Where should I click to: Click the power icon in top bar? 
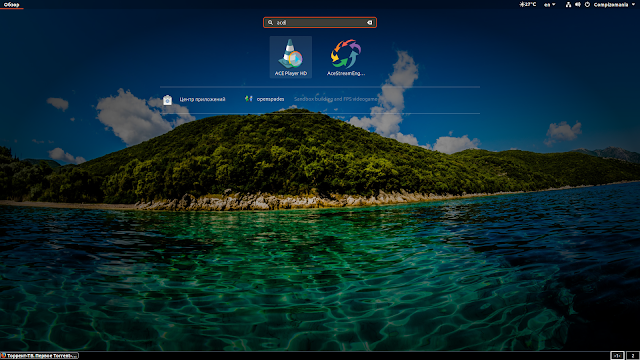(x=587, y=4)
